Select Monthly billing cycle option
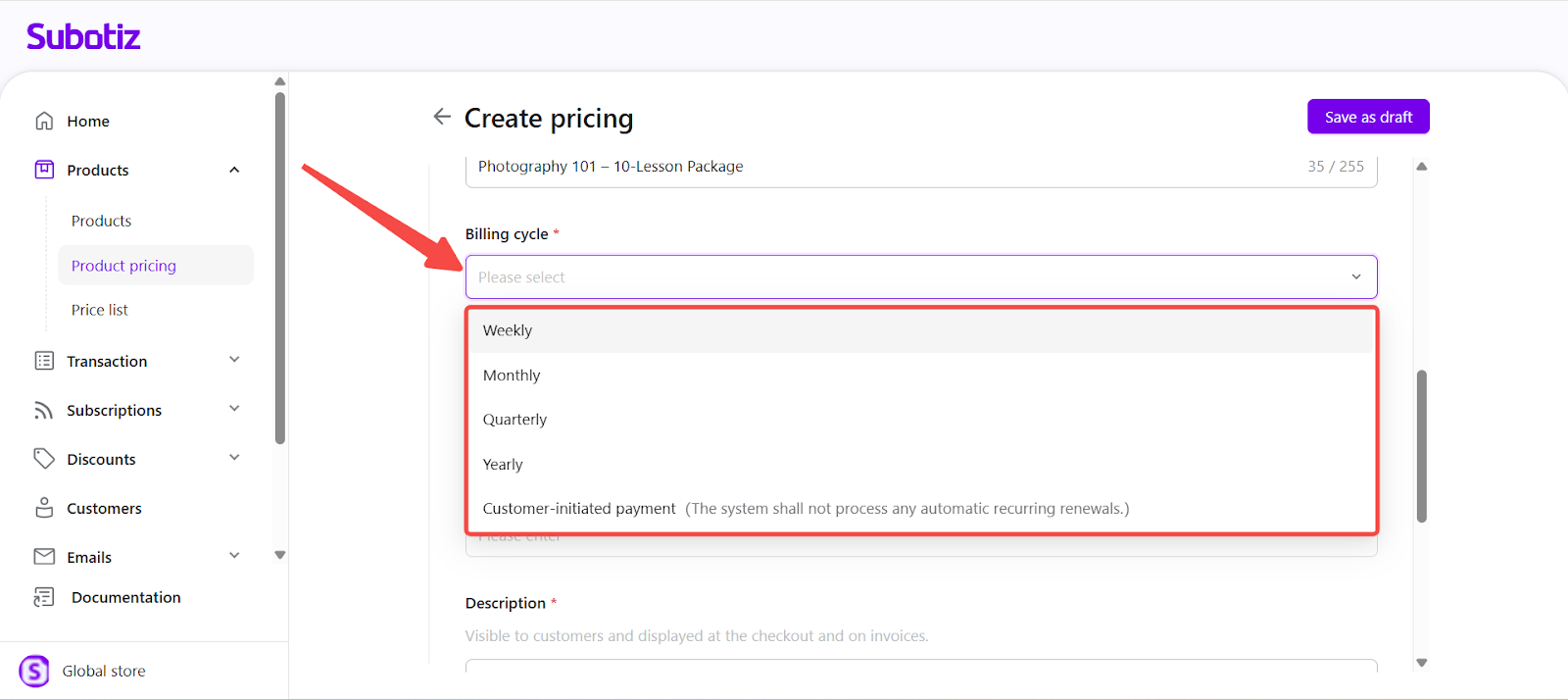Image resolution: width=1568 pixels, height=700 pixels. click(512, 375)
